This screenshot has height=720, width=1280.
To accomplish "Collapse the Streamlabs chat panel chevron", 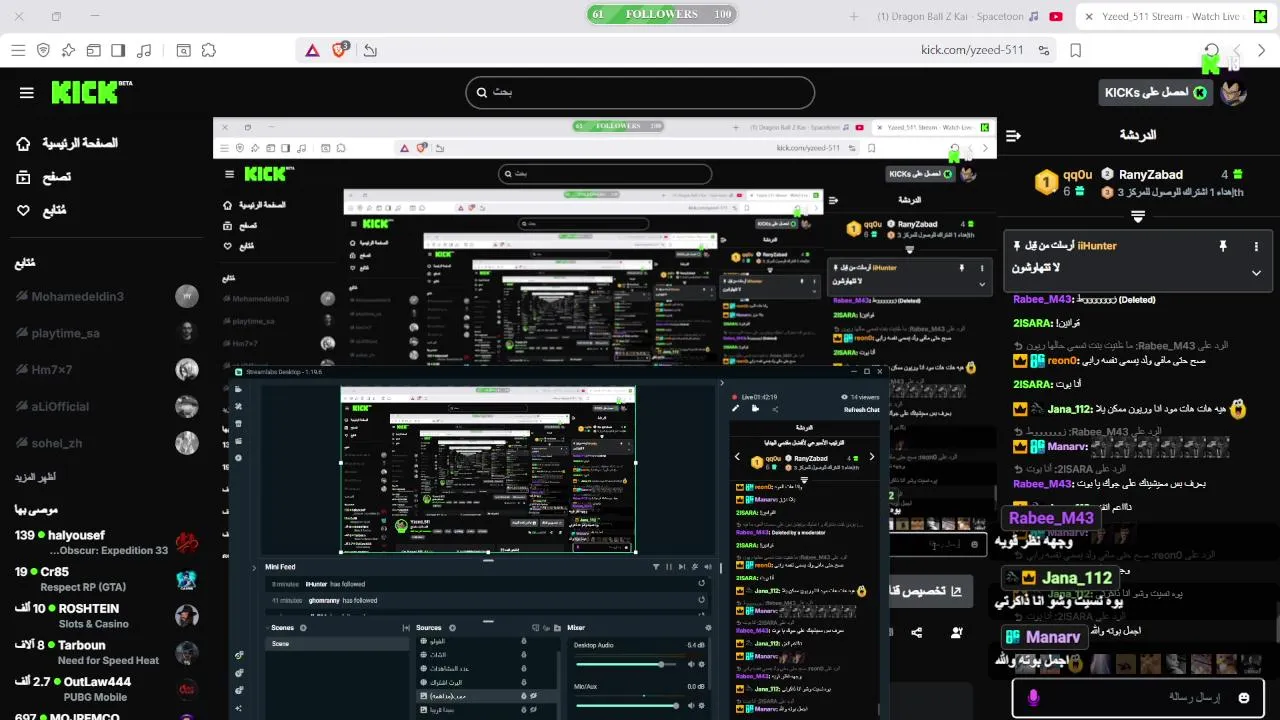I will click(x=722, y=382).
